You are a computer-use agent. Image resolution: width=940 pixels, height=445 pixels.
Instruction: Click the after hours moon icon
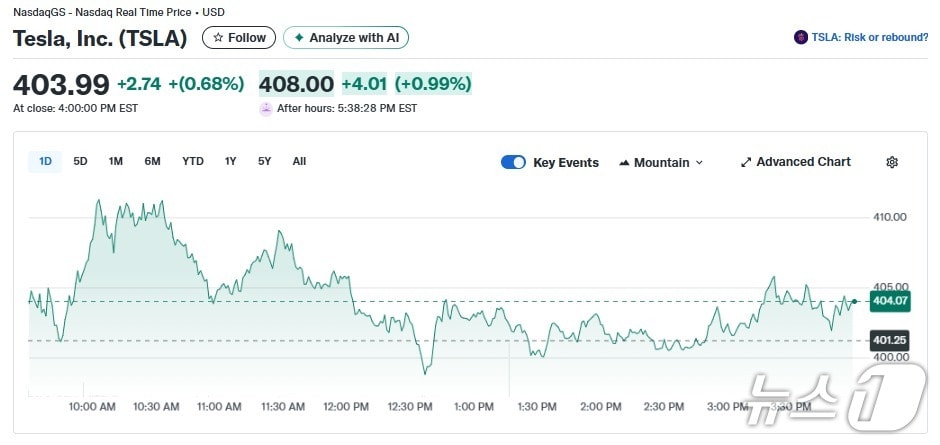coord(266,109)
